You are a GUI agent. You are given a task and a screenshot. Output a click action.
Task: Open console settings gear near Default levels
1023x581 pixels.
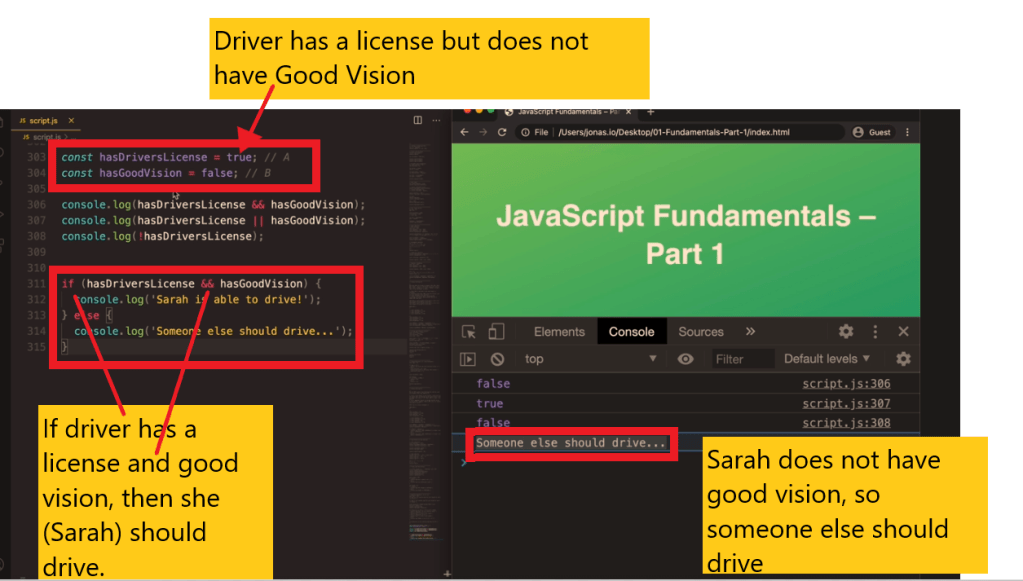coord(903,359)
